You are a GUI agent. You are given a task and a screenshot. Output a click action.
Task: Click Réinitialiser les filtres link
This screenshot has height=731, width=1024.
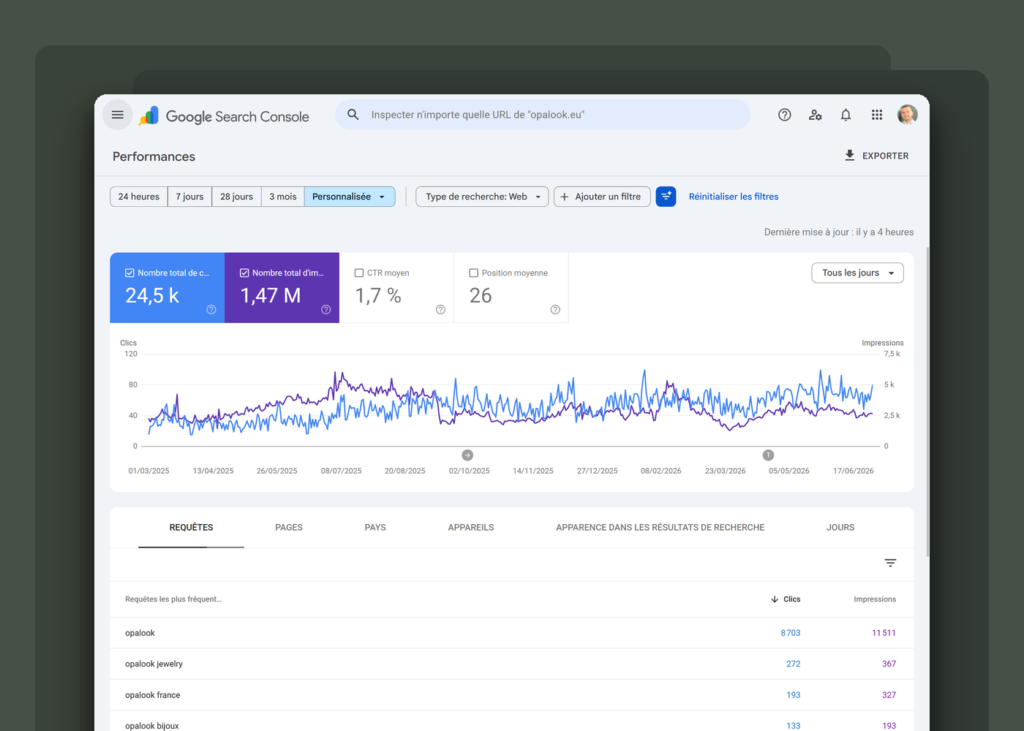click(733, 197)
